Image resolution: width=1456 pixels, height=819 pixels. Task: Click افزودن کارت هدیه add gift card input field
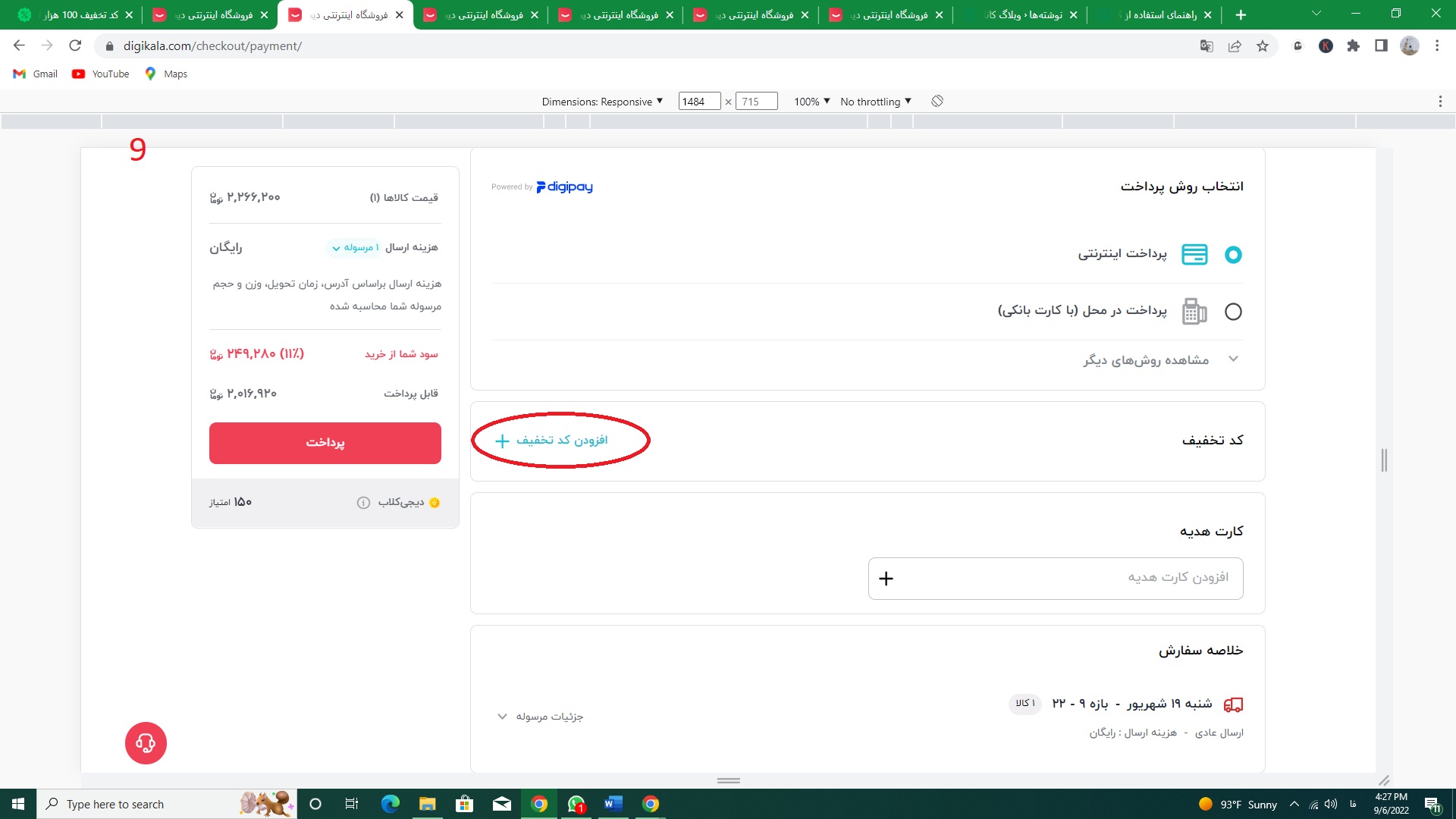tap(1056, 578)
